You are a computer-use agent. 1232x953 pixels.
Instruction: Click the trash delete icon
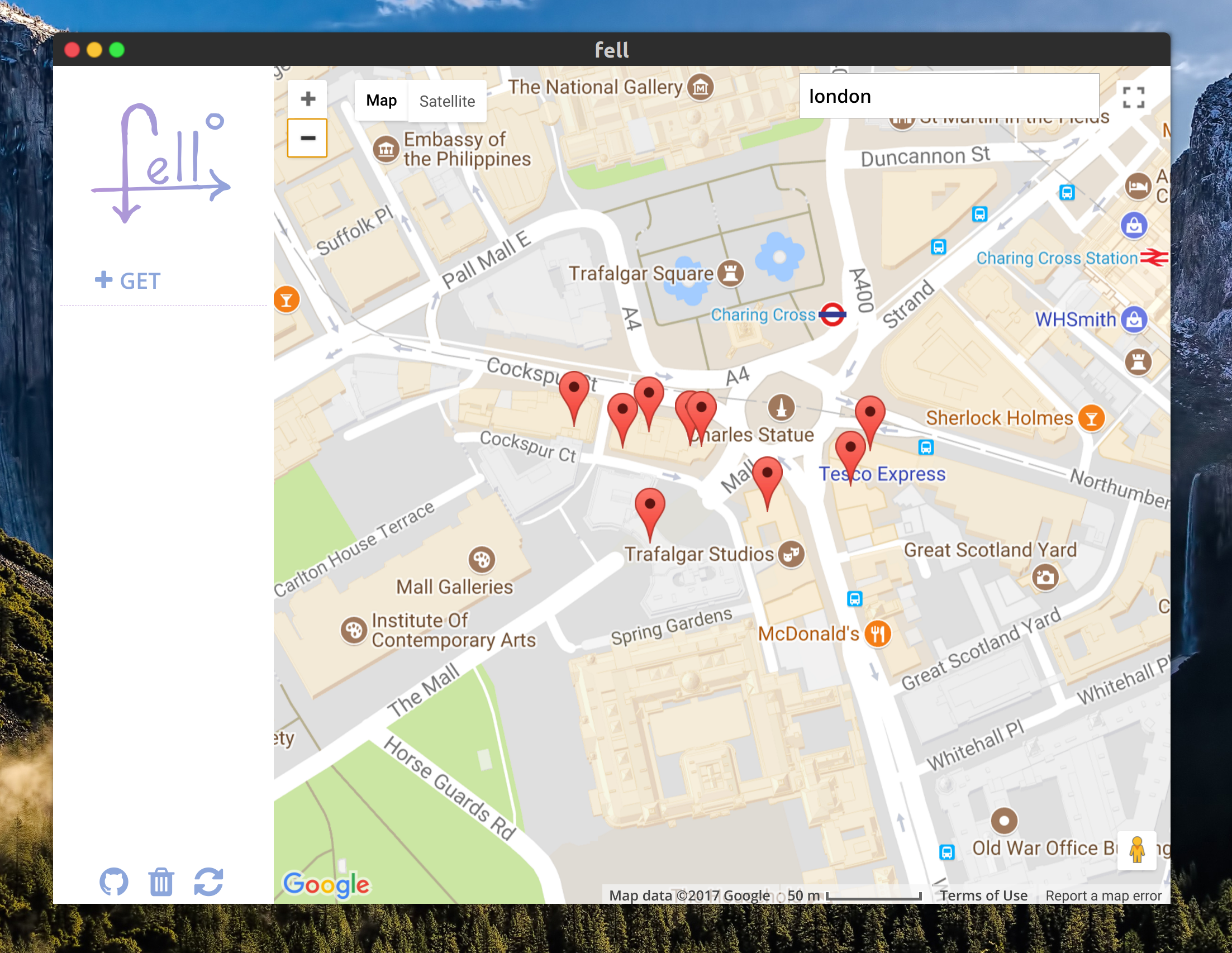click(161, 881)
